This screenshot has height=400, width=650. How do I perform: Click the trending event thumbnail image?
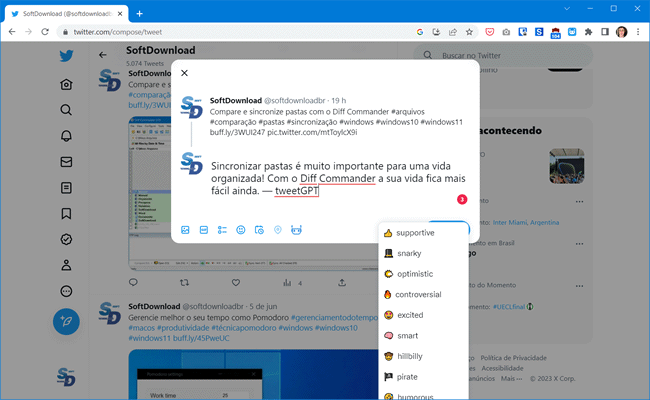pos(567,166)
